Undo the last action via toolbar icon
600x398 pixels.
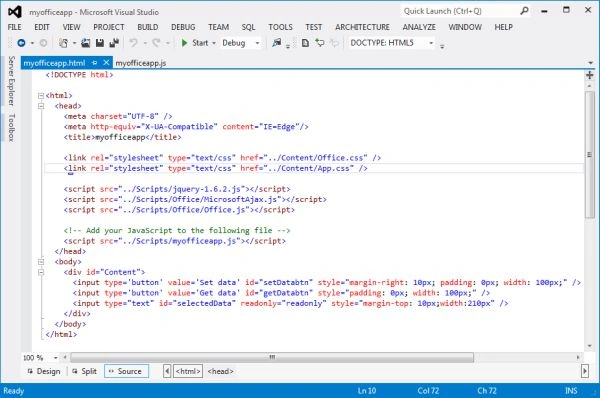point(133,43)
